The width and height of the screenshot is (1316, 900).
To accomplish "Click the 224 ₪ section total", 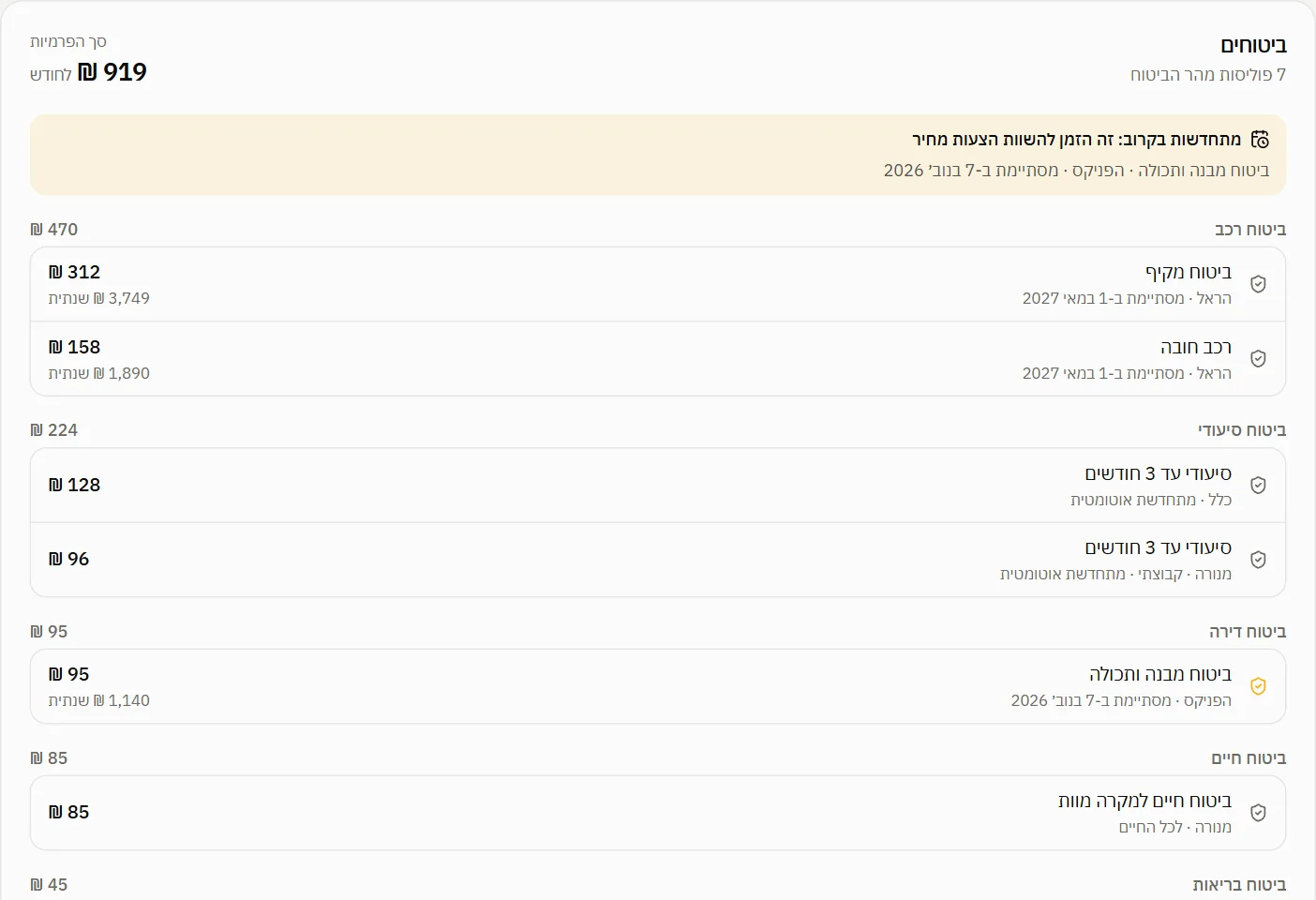I will point(54,430).
